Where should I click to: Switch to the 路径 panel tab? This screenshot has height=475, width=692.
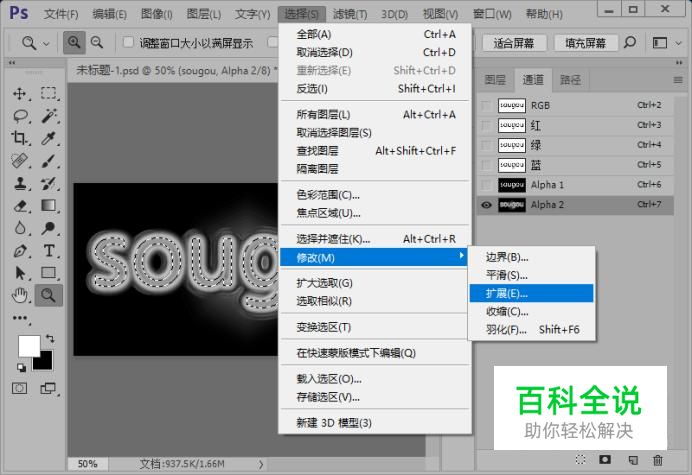pos(571,80)
